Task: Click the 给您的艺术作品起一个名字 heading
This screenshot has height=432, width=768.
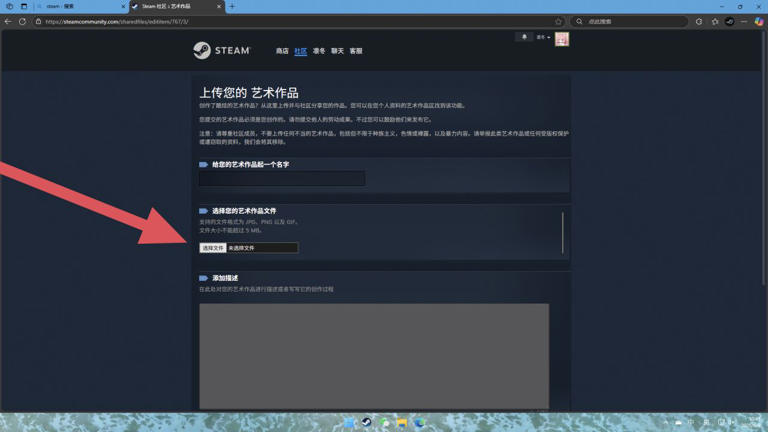Action: click(250, 165)
